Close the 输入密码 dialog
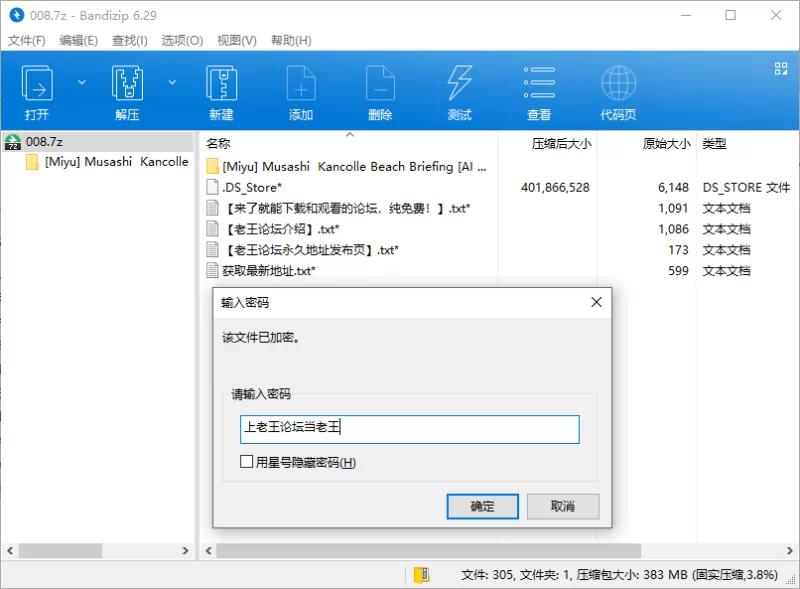 (x=596, y=302)
